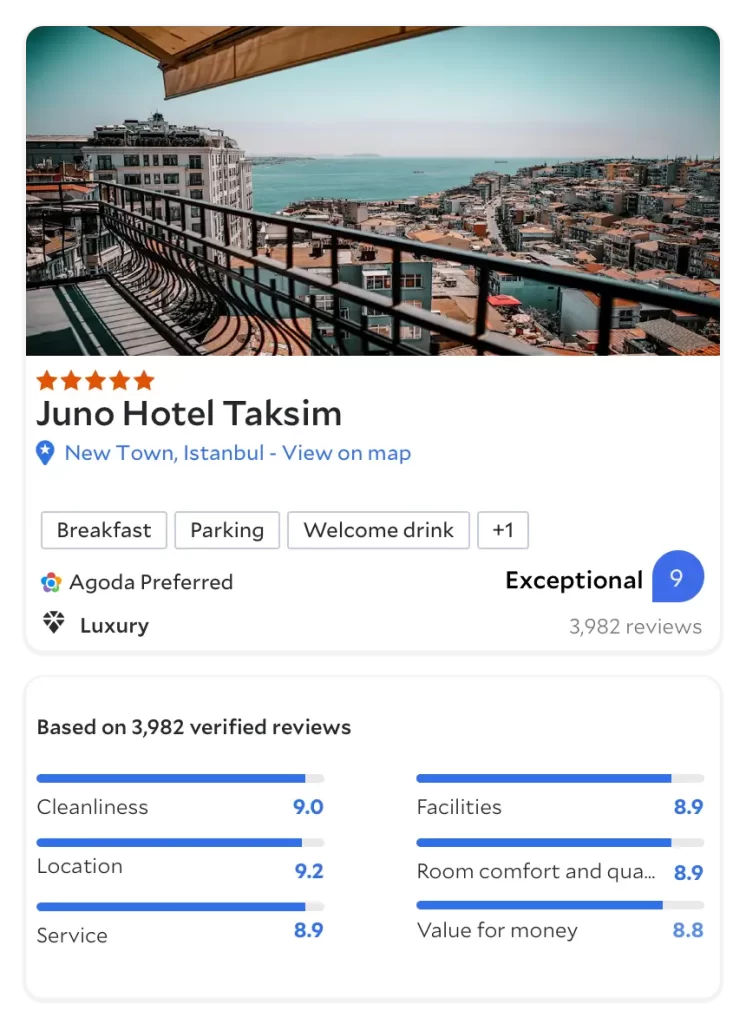
Task: Click the Exceptional rating label
Action: 573,580
